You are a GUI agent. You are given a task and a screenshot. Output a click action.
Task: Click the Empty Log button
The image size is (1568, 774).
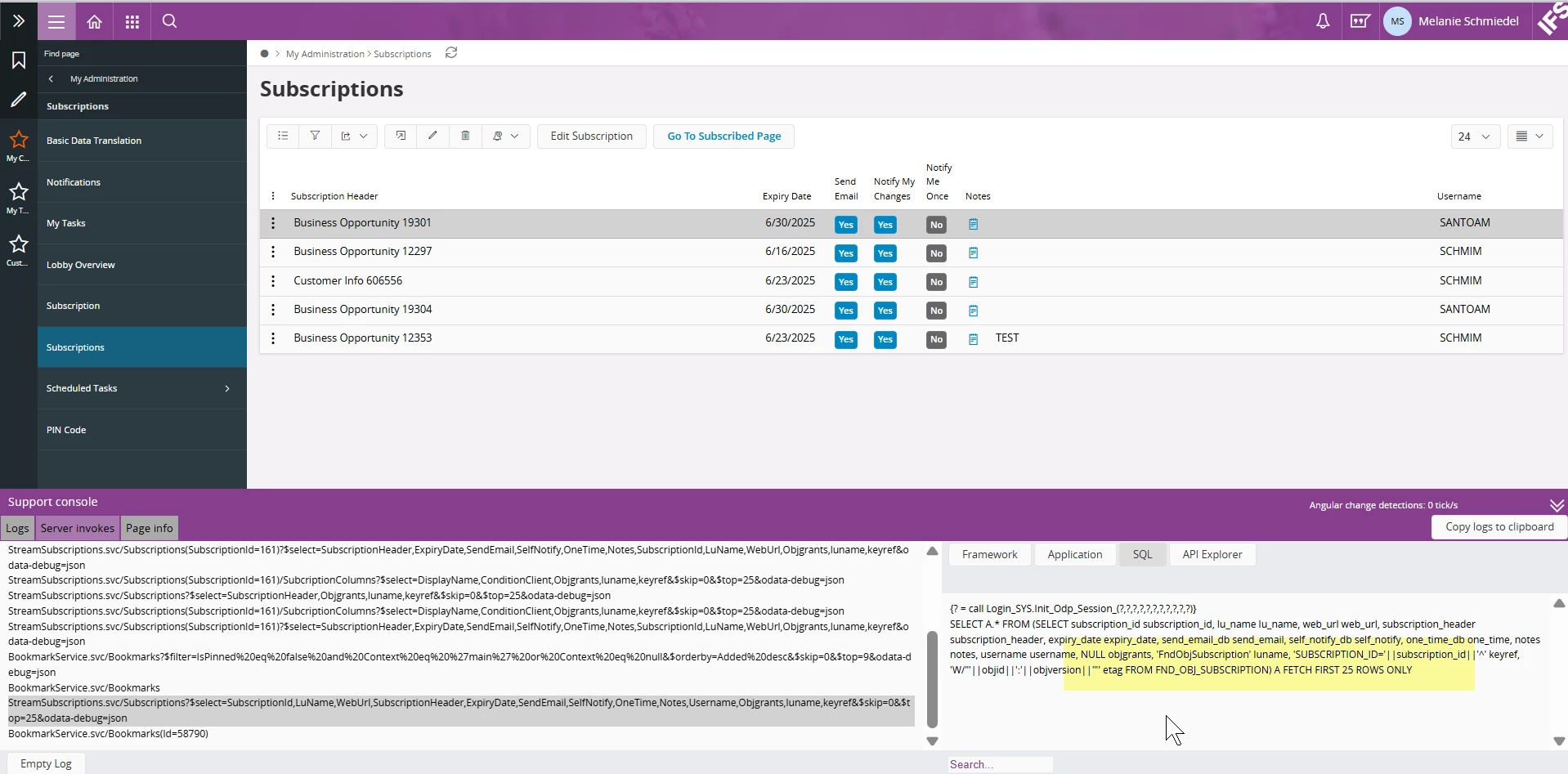(46, 763)
